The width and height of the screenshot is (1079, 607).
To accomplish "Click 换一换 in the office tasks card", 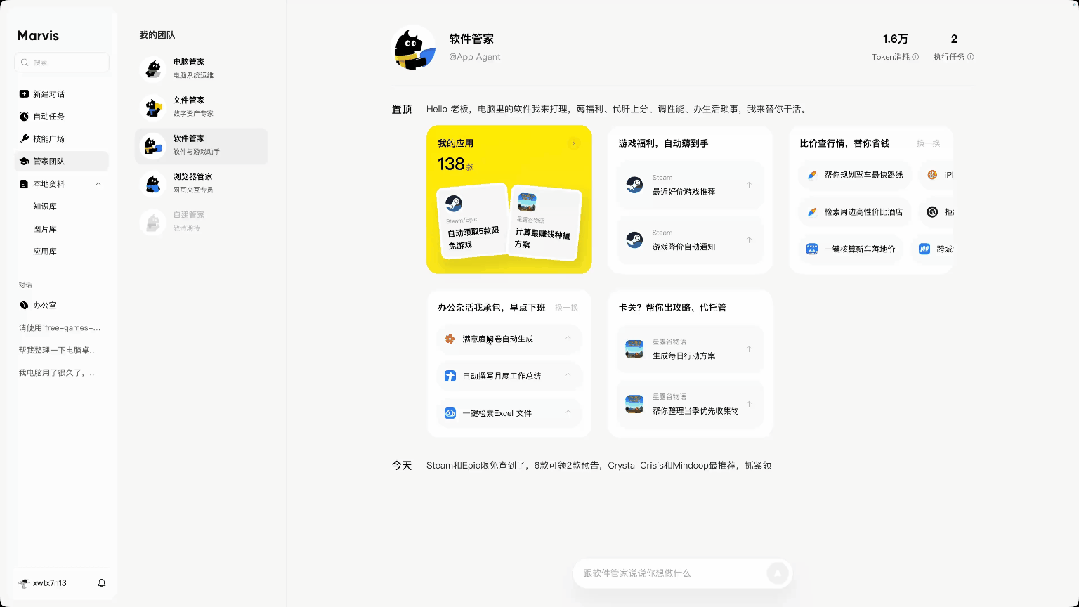I will [x=566, y=308].
